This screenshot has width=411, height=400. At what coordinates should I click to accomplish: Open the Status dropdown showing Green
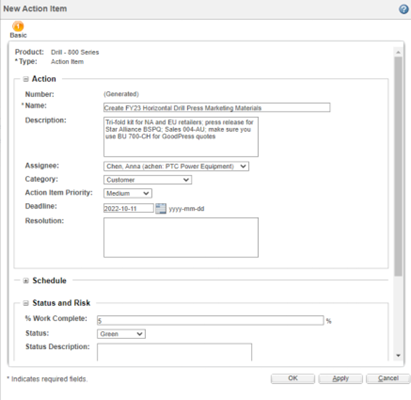(x=121, y=334)
